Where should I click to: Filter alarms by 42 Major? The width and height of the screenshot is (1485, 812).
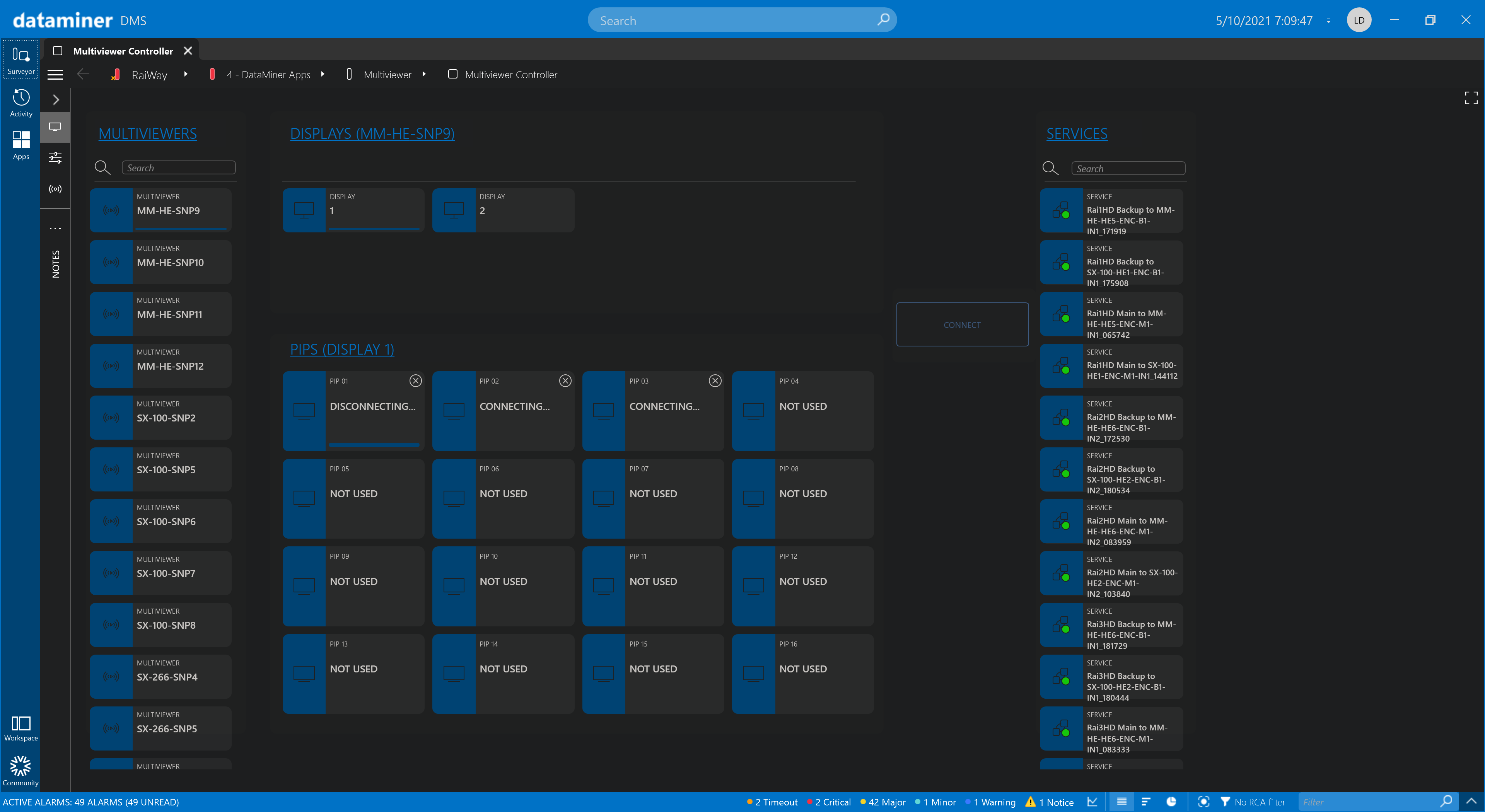[882, 802]
